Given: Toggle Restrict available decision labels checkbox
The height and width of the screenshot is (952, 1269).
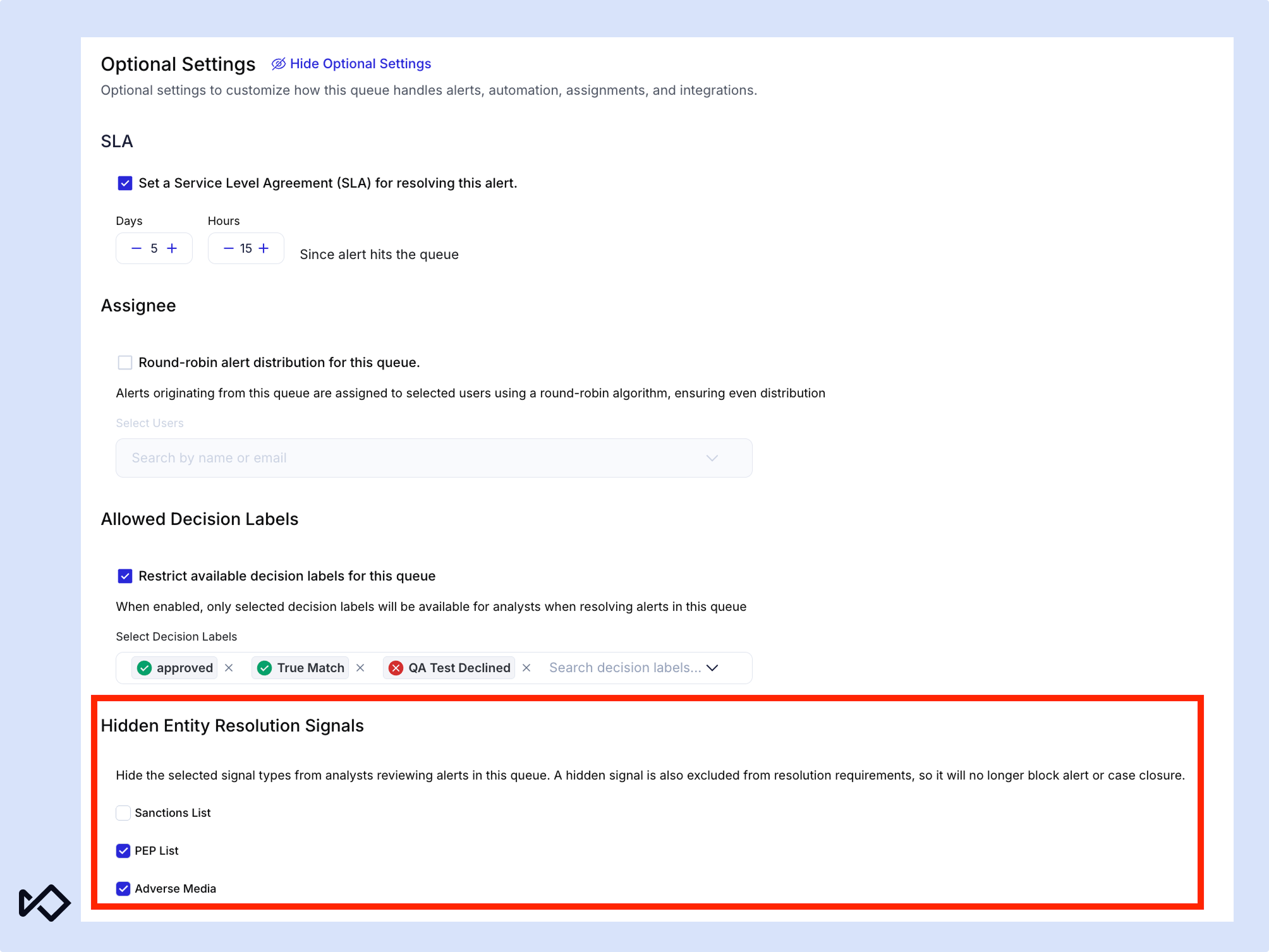Looking at the screenshot, I should coord(125,576).
